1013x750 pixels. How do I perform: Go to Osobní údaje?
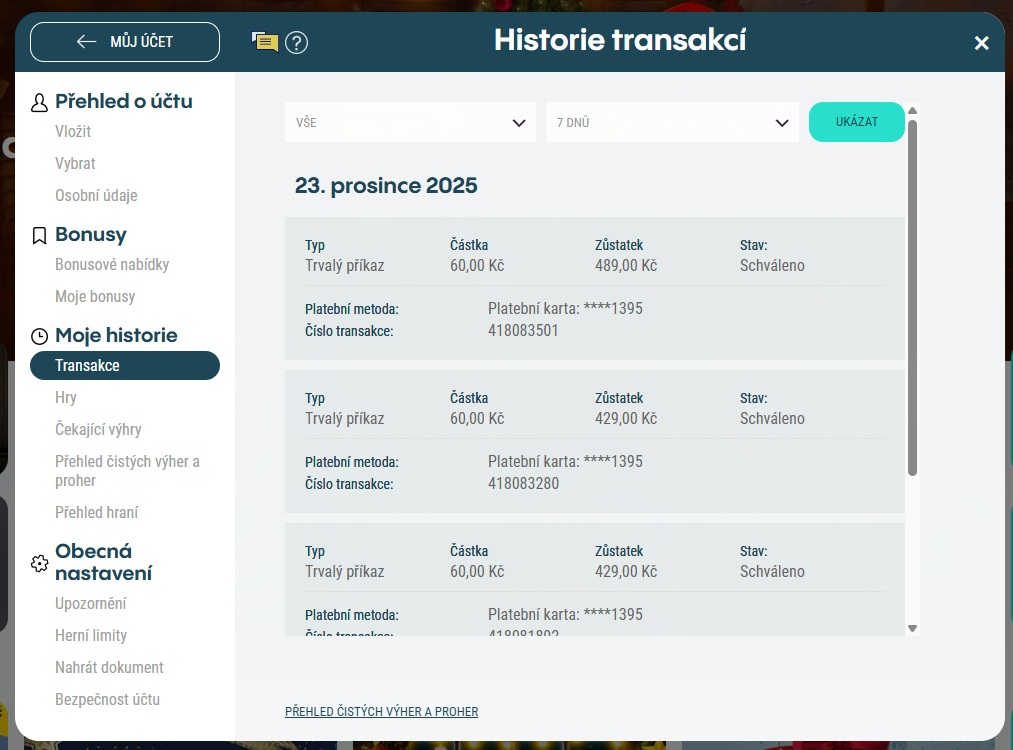click(x=96, y=195)
